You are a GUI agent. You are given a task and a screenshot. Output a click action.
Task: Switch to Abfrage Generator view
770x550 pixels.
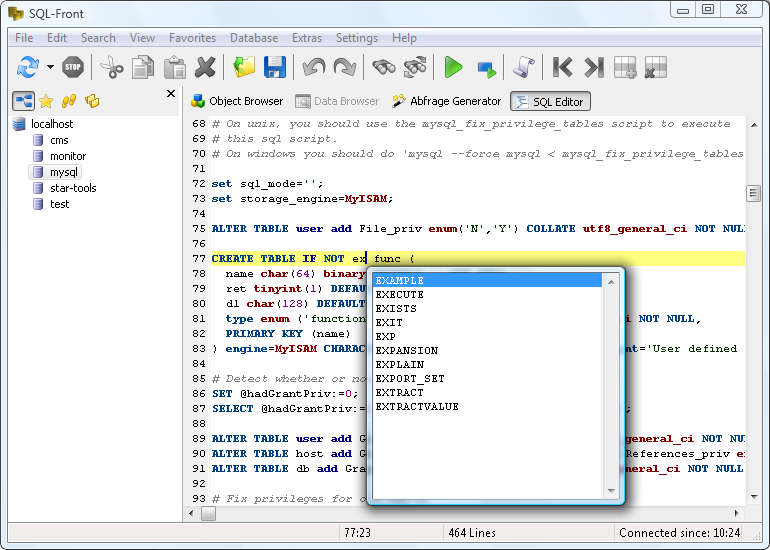tap(446, 101)
